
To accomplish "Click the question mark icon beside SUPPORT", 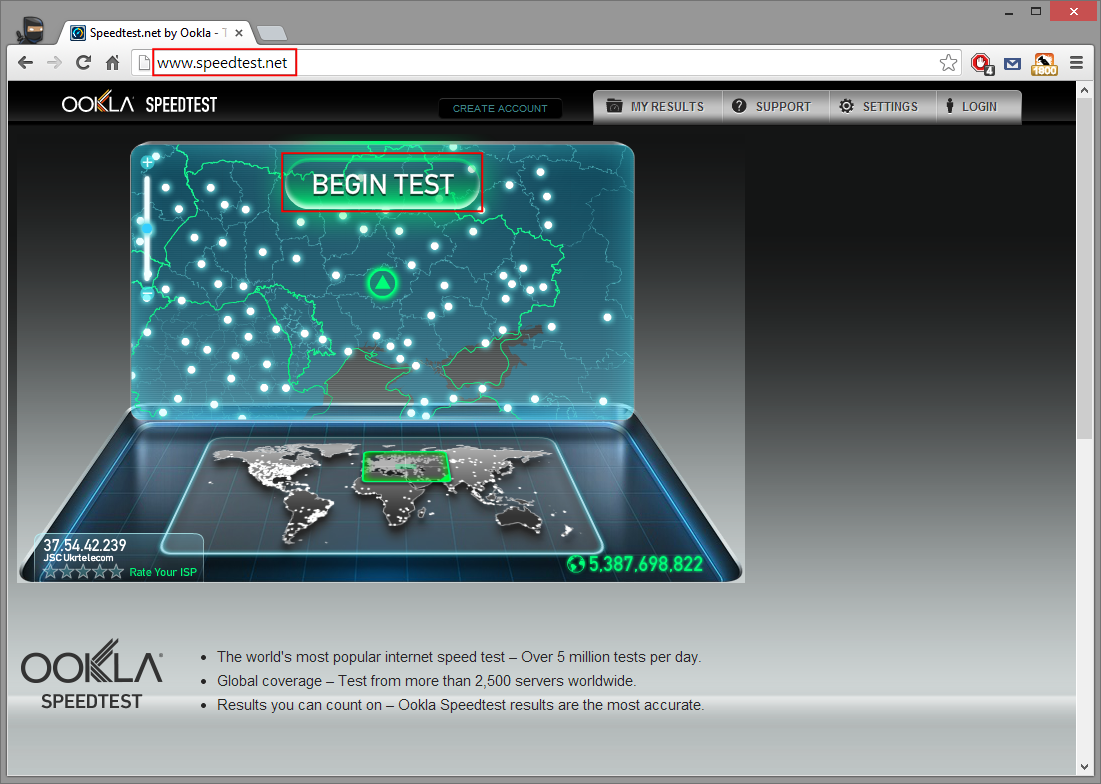I will (x=739, y=106).
